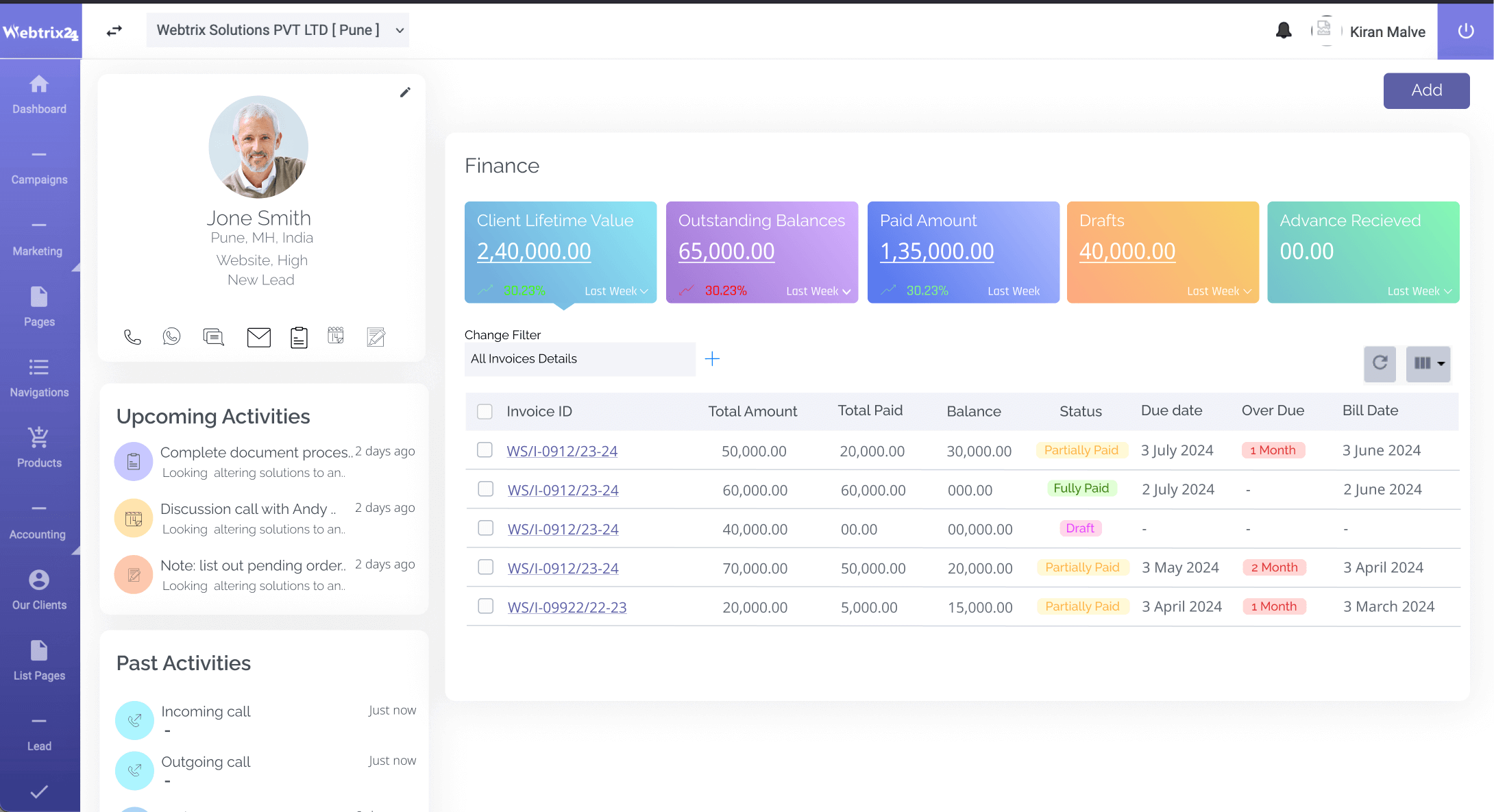This screenshot has height=812, width=1494.
Task: Select checkbox for invoice WS/I-09922/22-23
Action: (485, 606)
